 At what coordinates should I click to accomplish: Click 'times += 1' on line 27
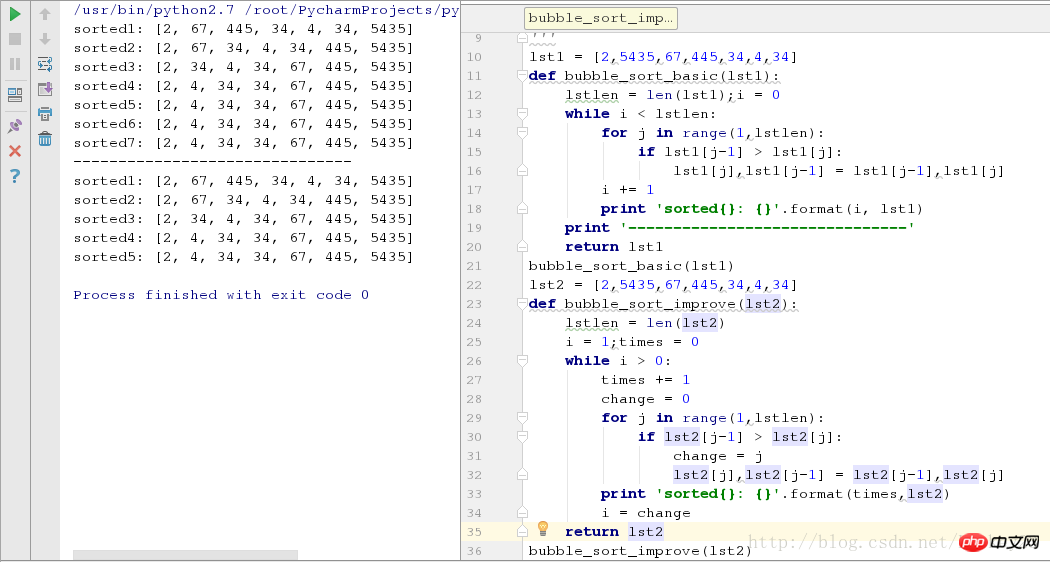646,380
